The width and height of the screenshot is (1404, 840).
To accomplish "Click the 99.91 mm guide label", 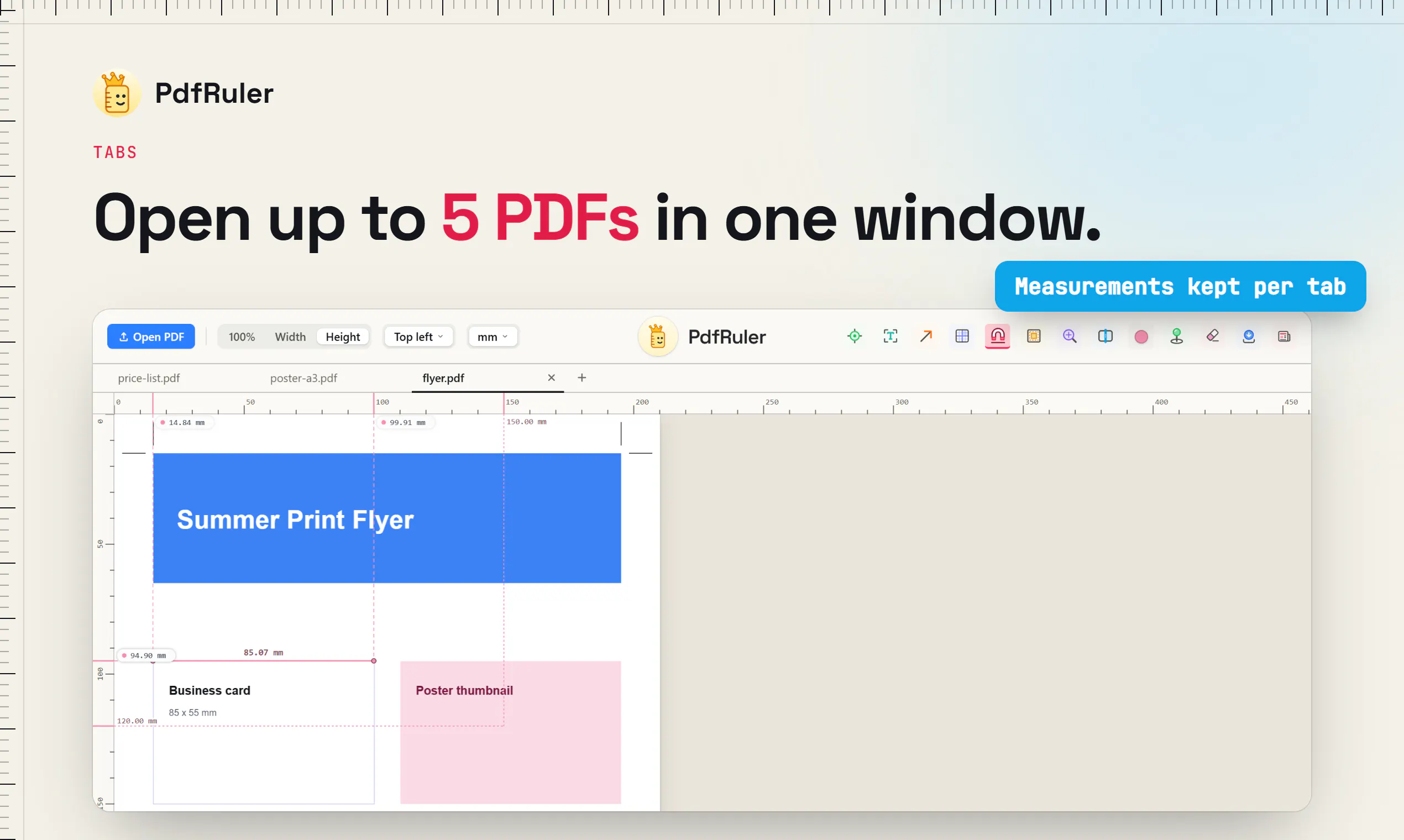I will coord(405,423).
